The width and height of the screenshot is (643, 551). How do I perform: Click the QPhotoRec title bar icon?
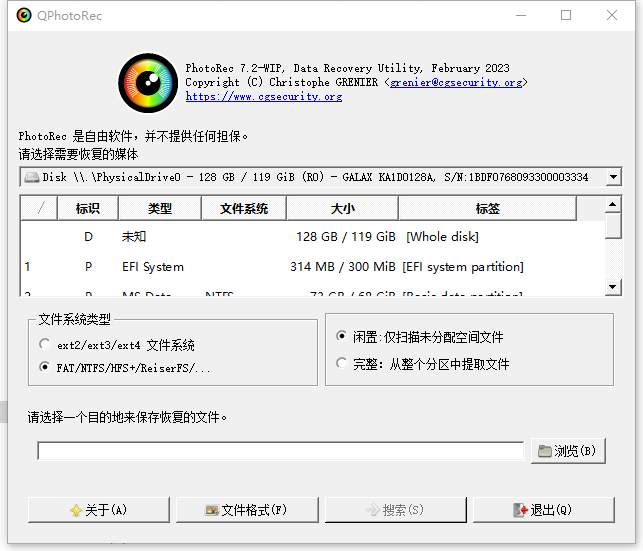pyautogui.click(x=23, y=15)
